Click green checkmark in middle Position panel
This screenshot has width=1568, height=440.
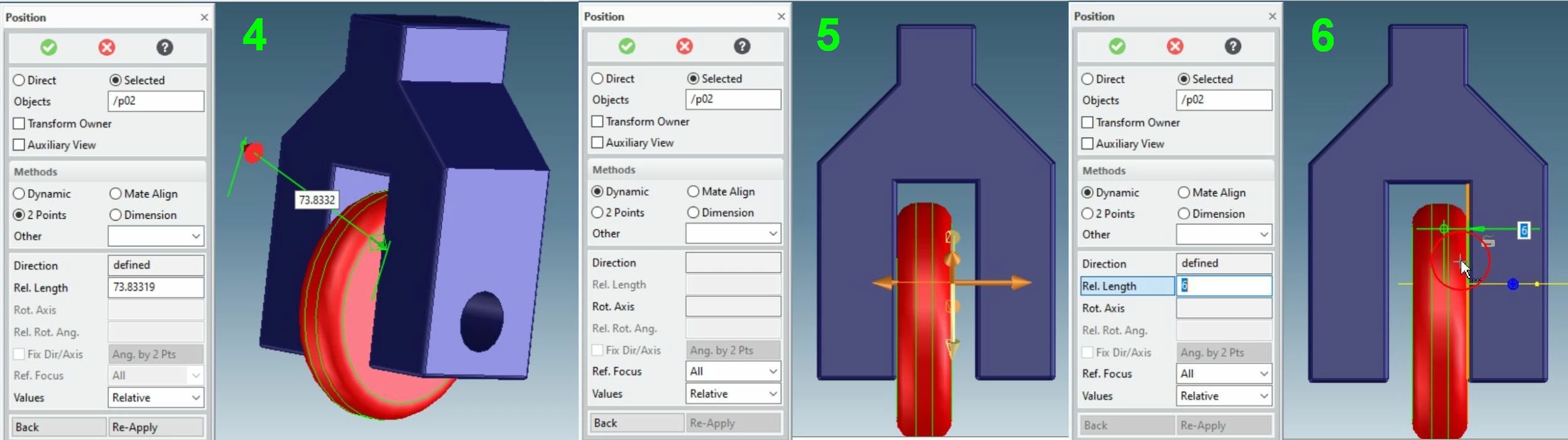point(627,46)
